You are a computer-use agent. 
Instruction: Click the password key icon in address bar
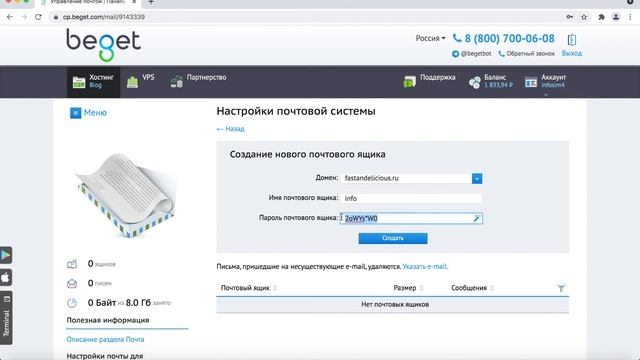click(x=569, y=17)
